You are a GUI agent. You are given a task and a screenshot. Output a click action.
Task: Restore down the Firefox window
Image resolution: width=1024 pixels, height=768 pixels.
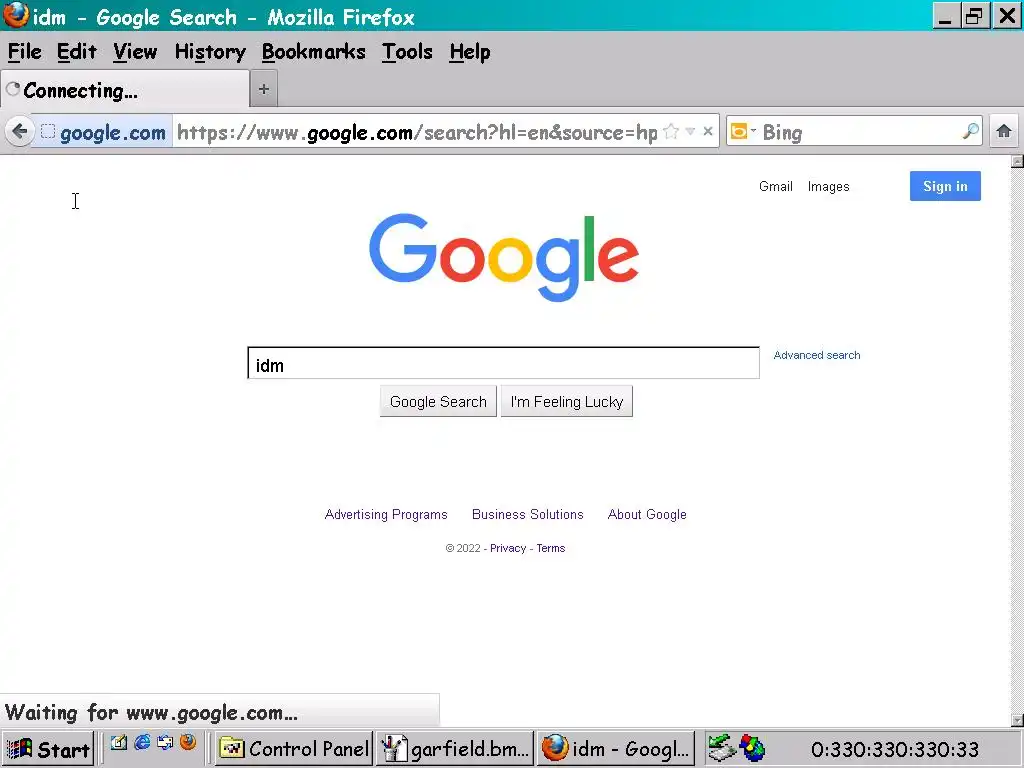click(x=974, y=16)
